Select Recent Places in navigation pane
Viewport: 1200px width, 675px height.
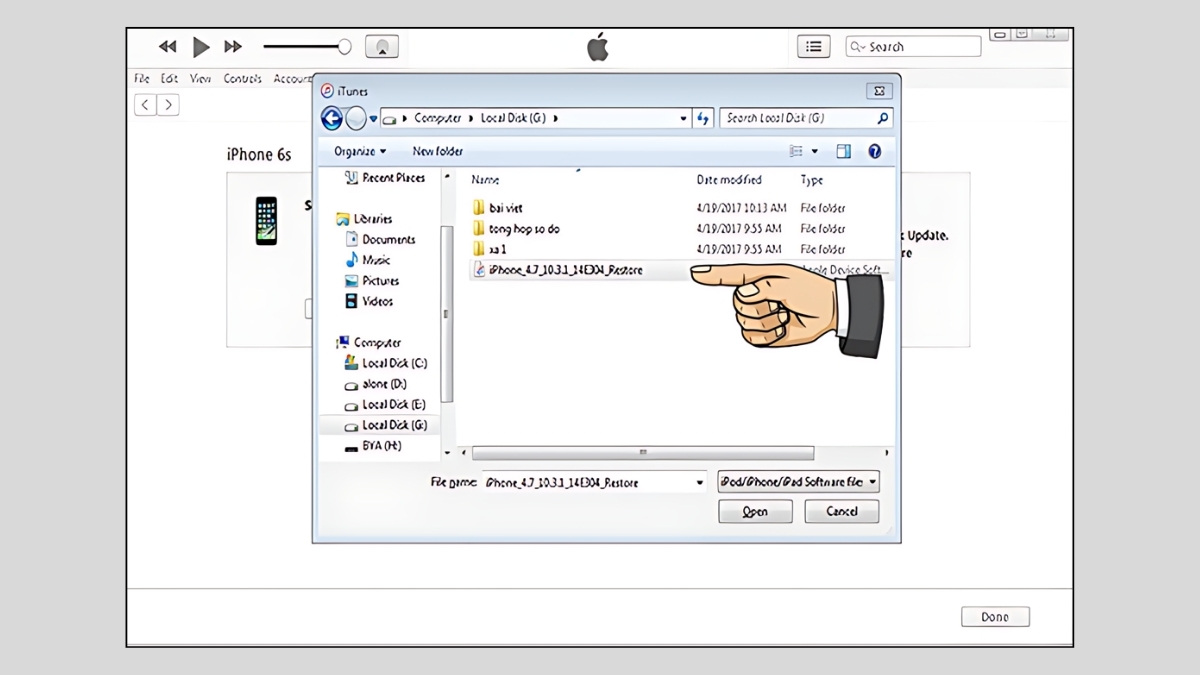coord(385,178)
